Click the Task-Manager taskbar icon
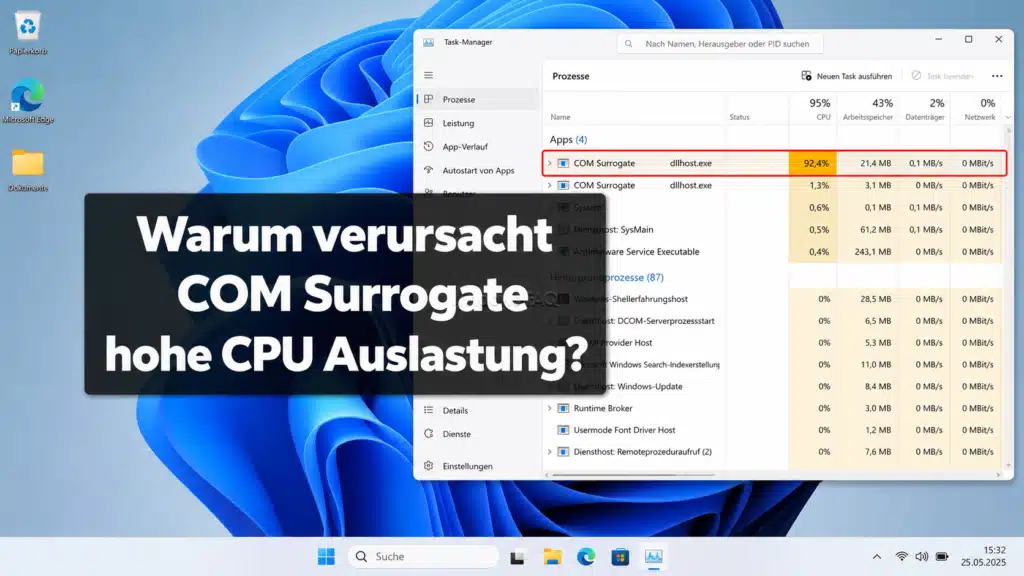 click(654, 556)
